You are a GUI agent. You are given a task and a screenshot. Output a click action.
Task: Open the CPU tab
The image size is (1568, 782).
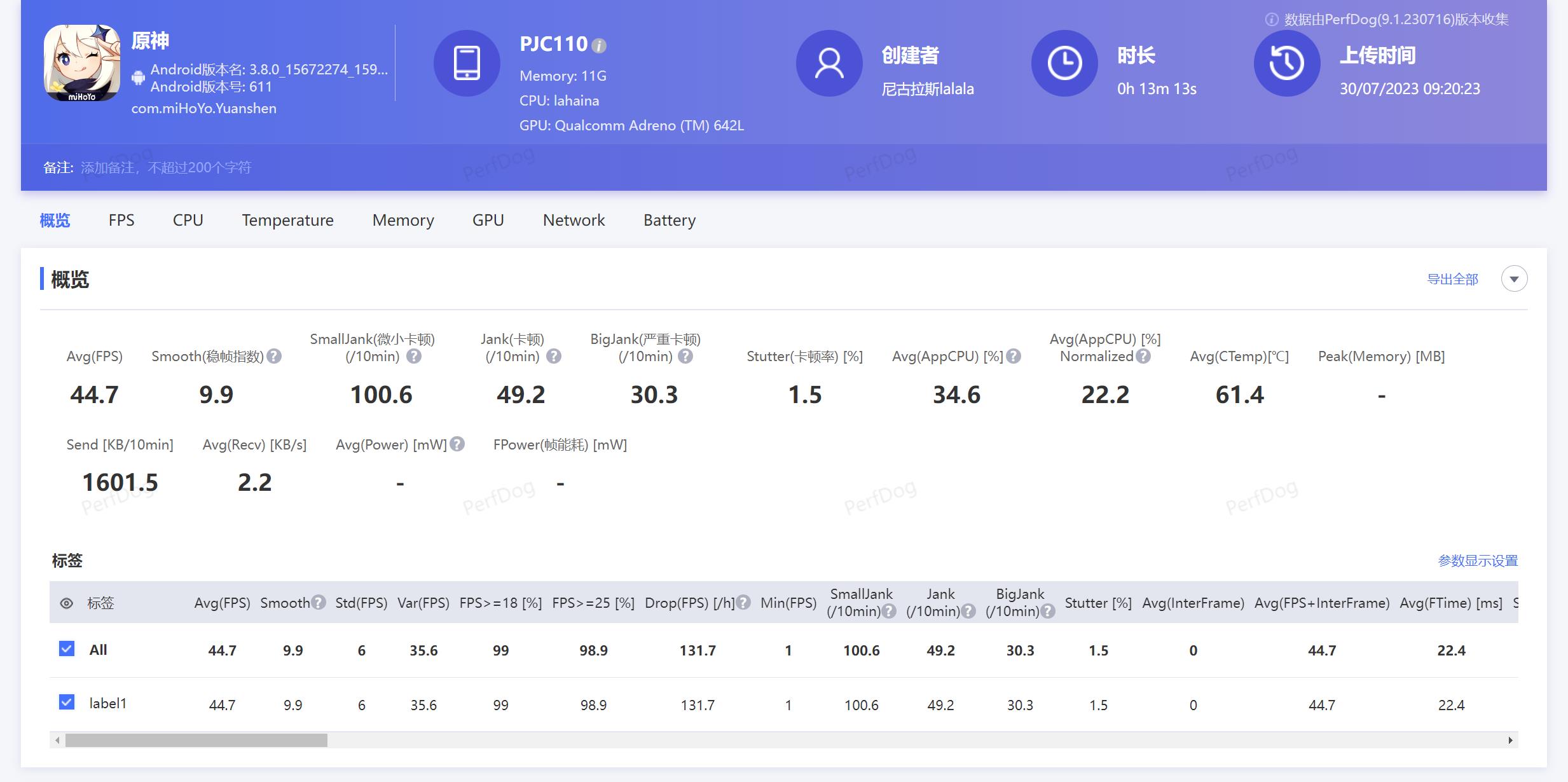[188, 220]
